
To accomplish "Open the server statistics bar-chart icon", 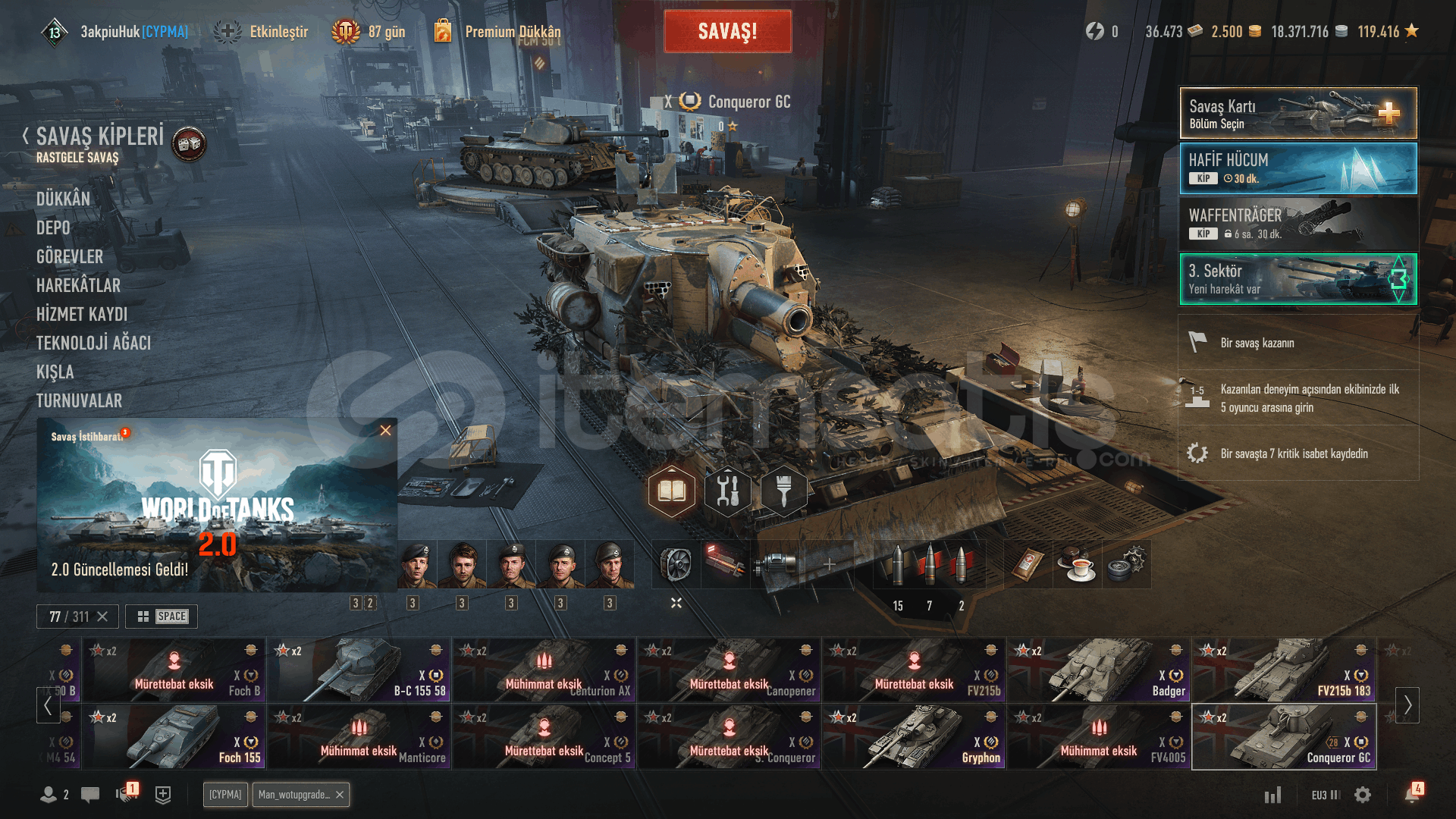I will [x=1272, y=795].
